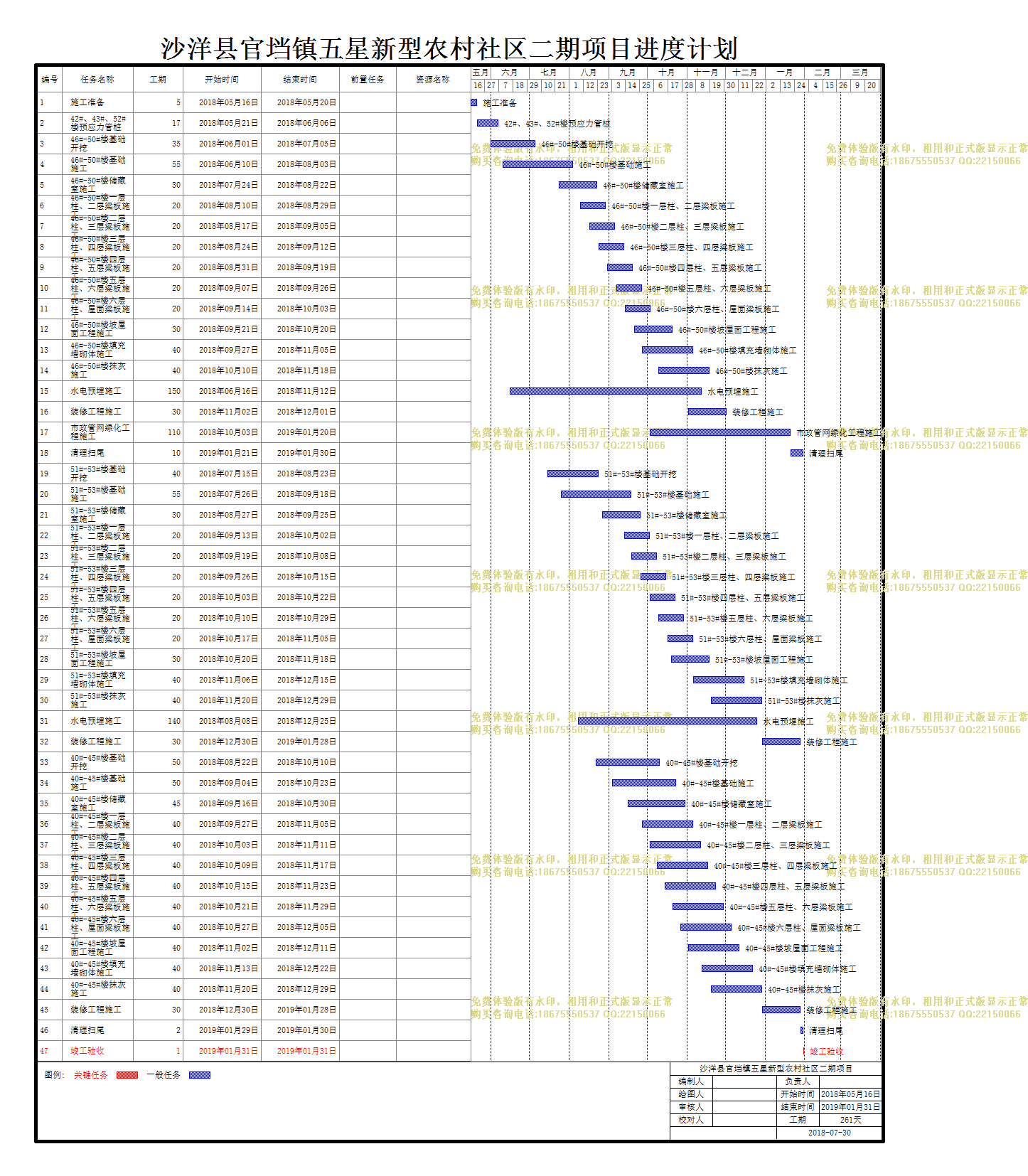
Task: Click the 审核人 field in title block
Action: (x=744, y=1107)
